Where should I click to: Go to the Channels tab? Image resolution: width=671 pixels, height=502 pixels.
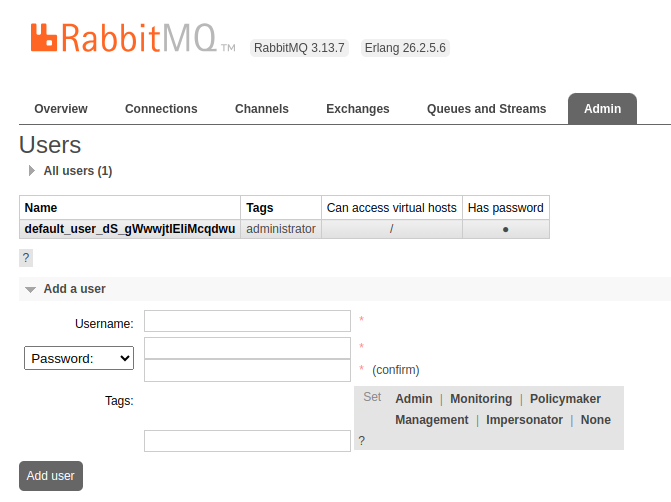coord(262,109)
